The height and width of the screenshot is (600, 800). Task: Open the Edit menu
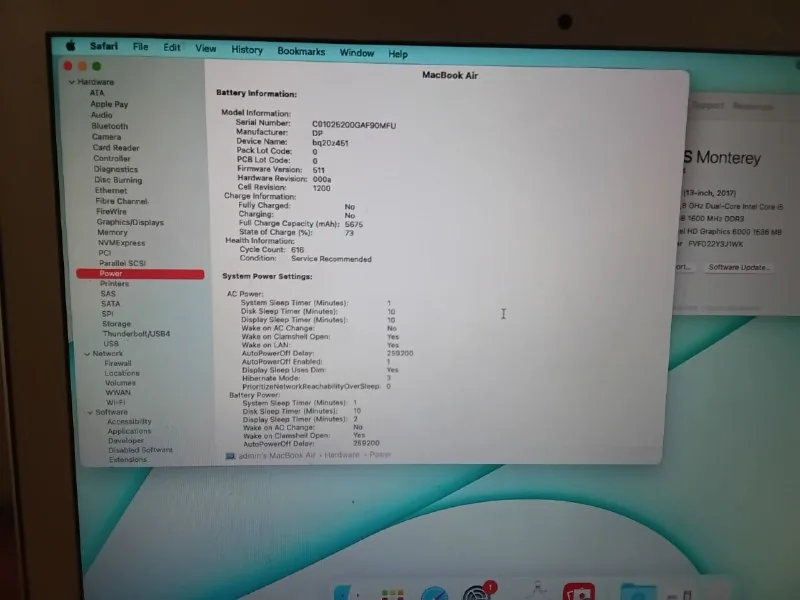[172, 47]
